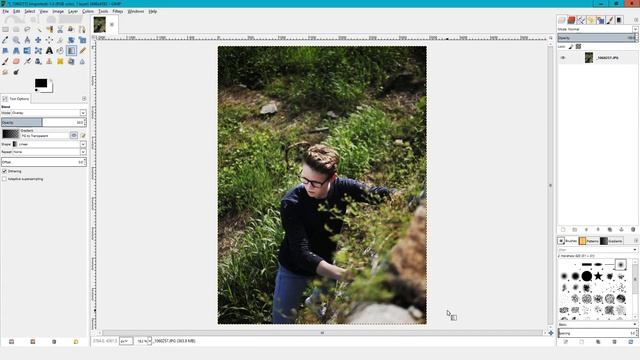The image size is (640, 360).
Task: Select the Rotate tool
Action: tap(71, 40)
